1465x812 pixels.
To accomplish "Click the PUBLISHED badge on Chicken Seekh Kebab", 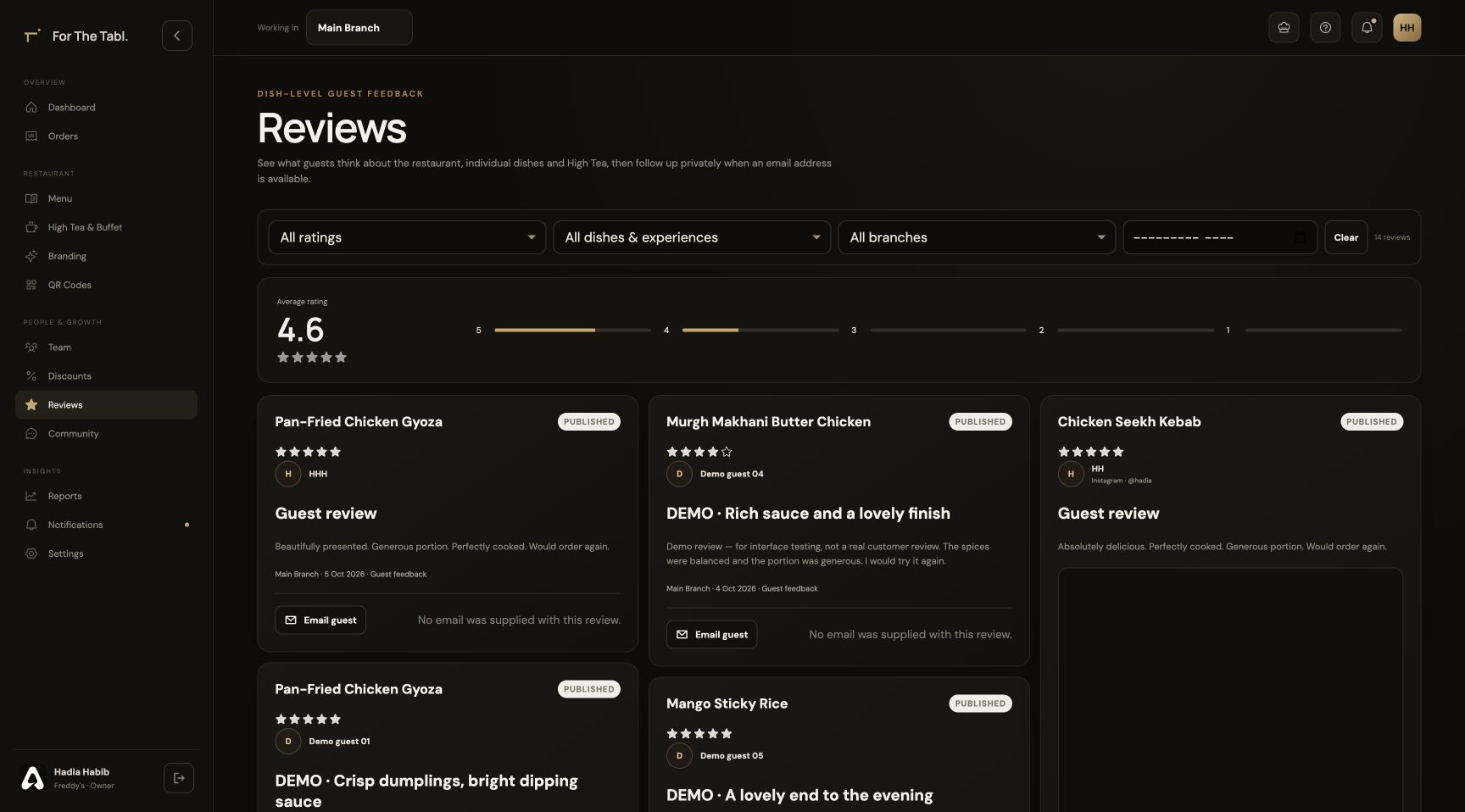I will coord(1372,421).
